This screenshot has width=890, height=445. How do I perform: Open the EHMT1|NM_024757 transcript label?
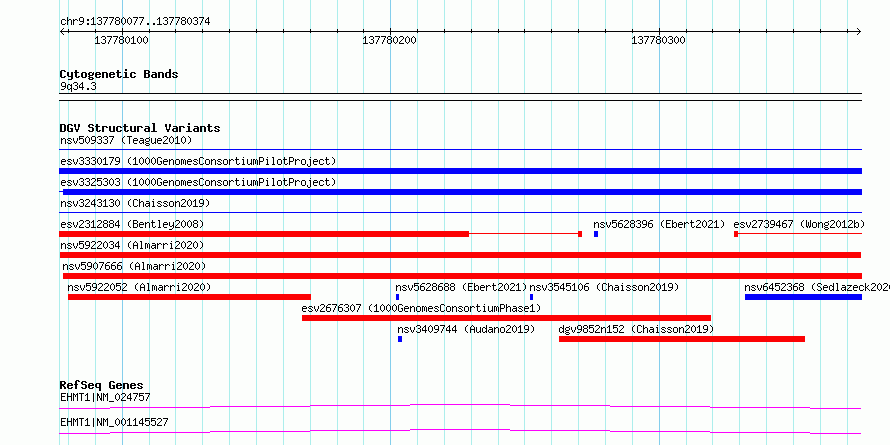pyautogui.click(x=105, y=397)
